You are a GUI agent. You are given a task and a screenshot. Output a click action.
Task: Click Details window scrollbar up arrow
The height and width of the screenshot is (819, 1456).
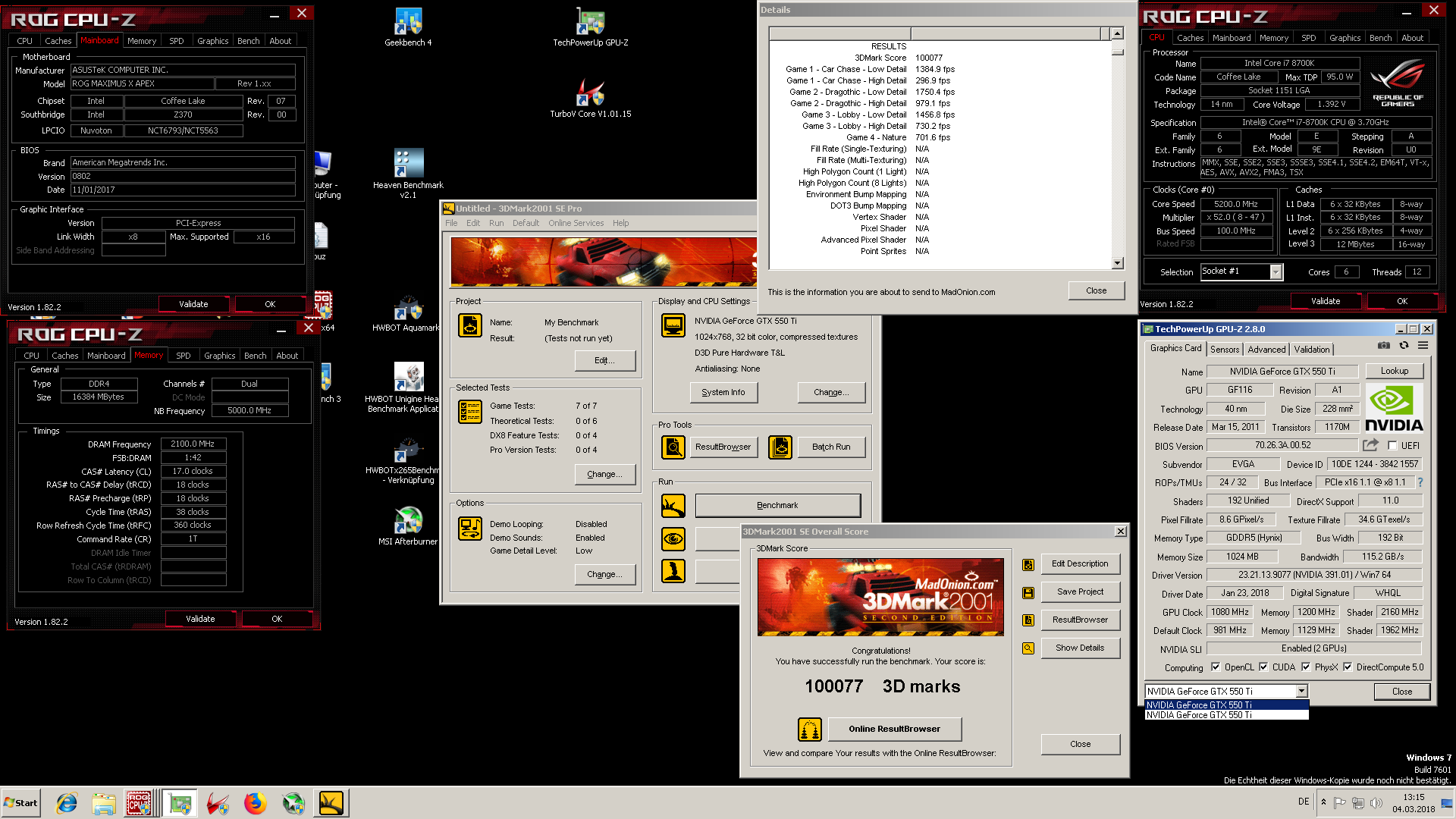click(1117, 34)
